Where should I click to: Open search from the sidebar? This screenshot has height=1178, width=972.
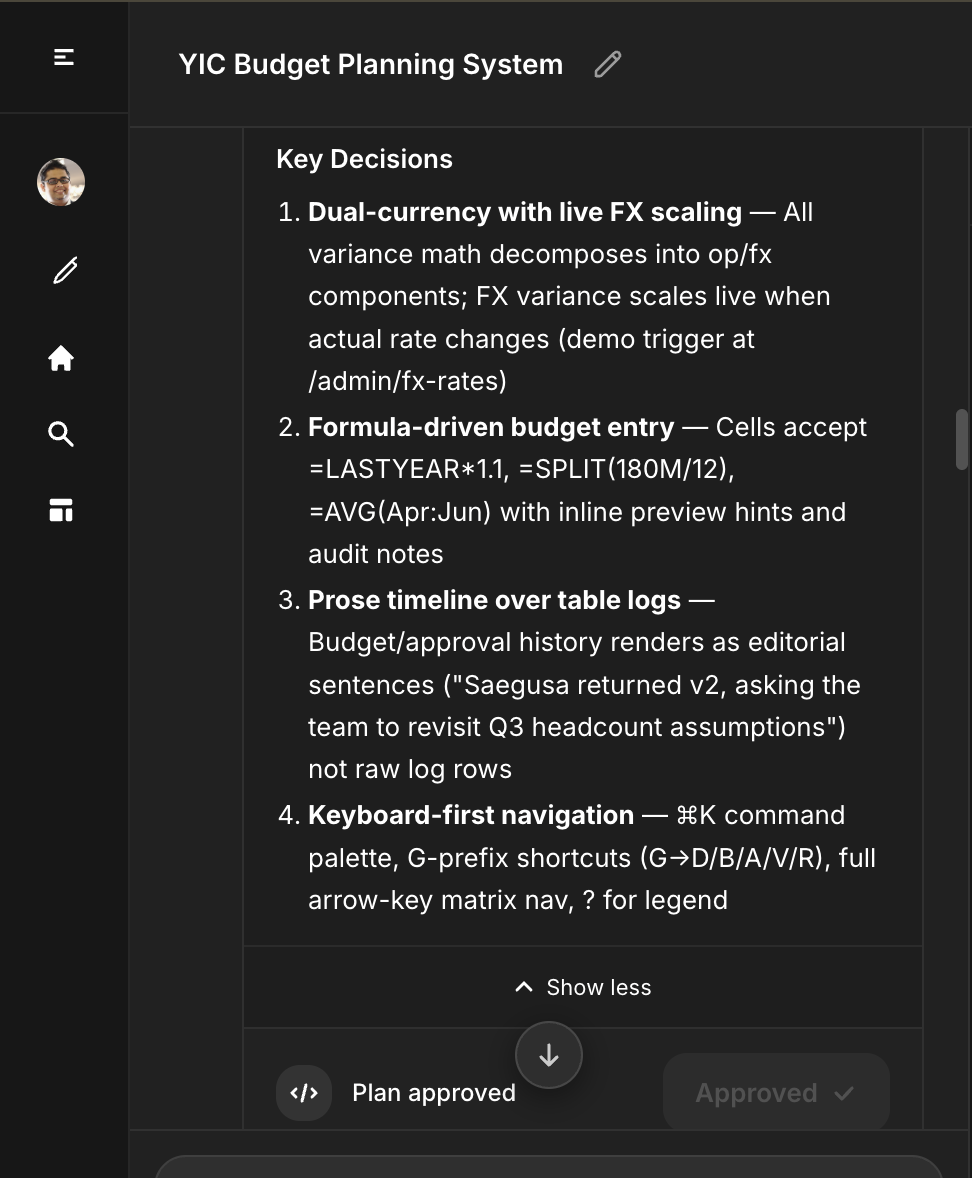click(61, 434)
